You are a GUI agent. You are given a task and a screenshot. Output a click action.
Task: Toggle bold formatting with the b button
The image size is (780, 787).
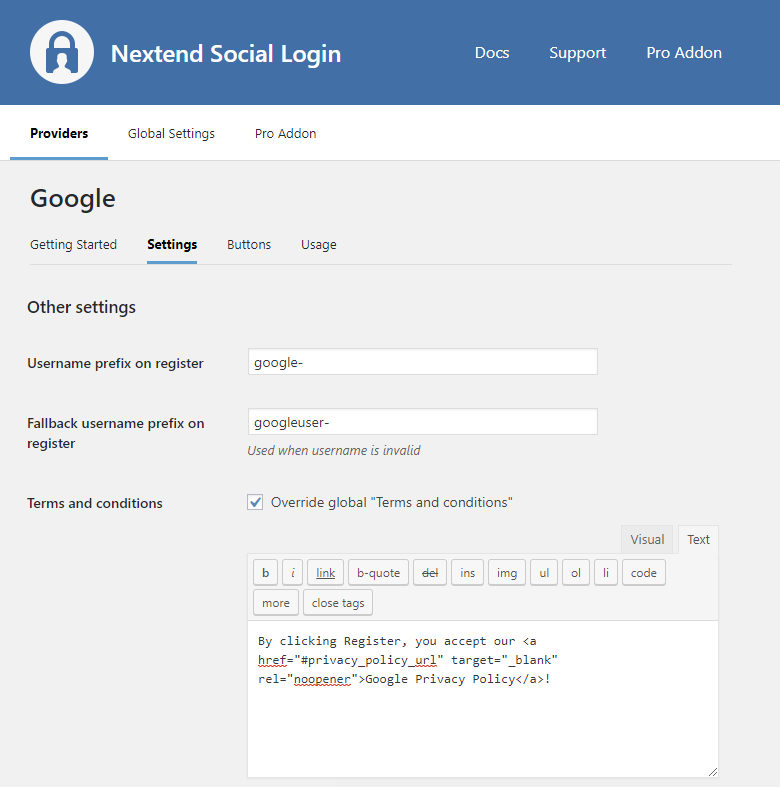265,572
